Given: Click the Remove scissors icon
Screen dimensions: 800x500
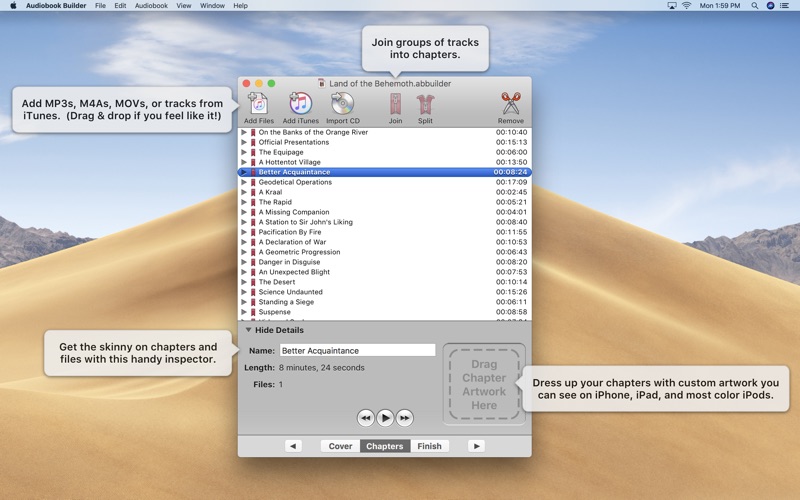Looking at the screenshot, I should [511, 104].
